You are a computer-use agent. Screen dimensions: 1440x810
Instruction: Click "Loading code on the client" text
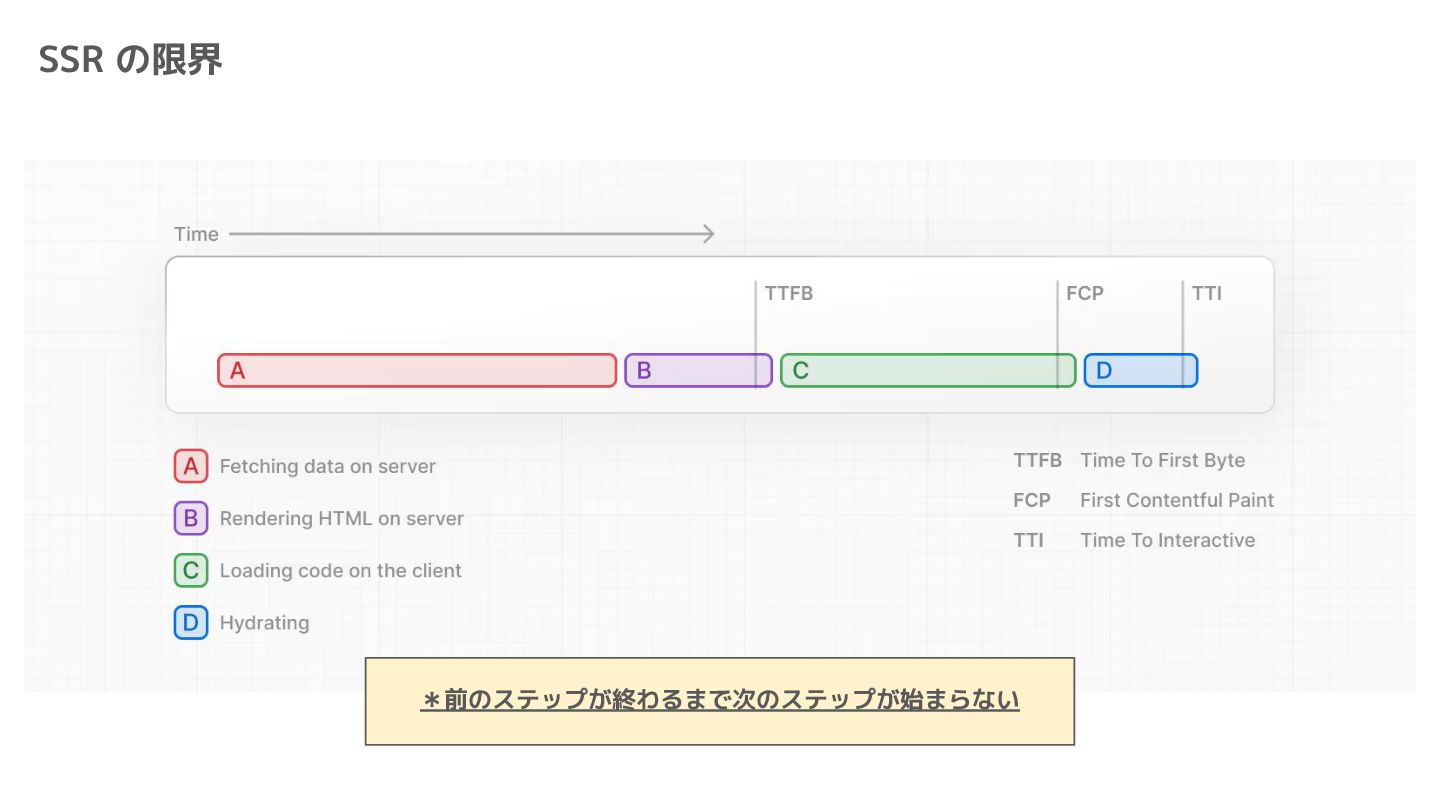[x=341, y=571]
